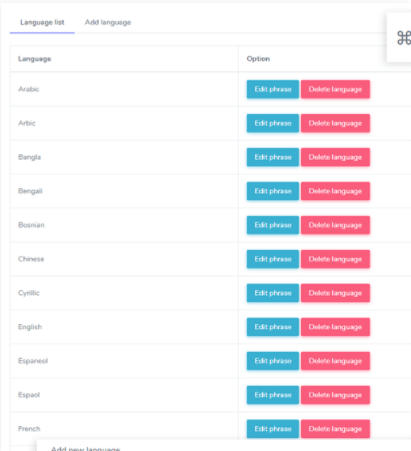Select the Chinese row name
411x451 pixels.
31,259
